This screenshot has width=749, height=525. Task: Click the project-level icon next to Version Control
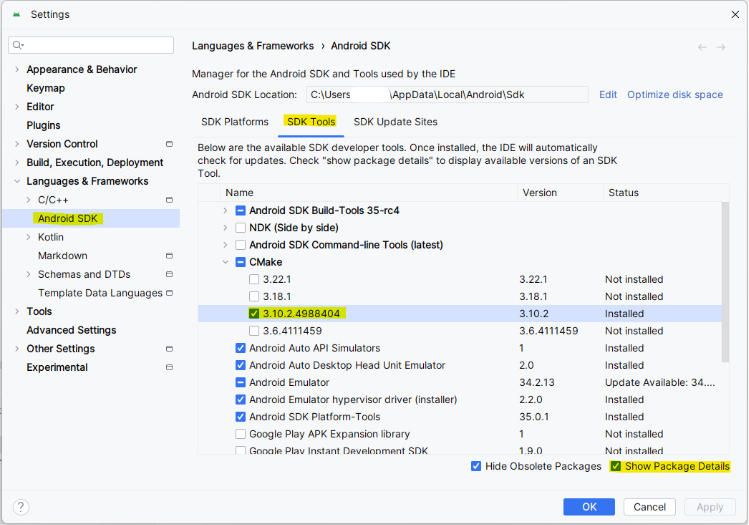(169, 144)
